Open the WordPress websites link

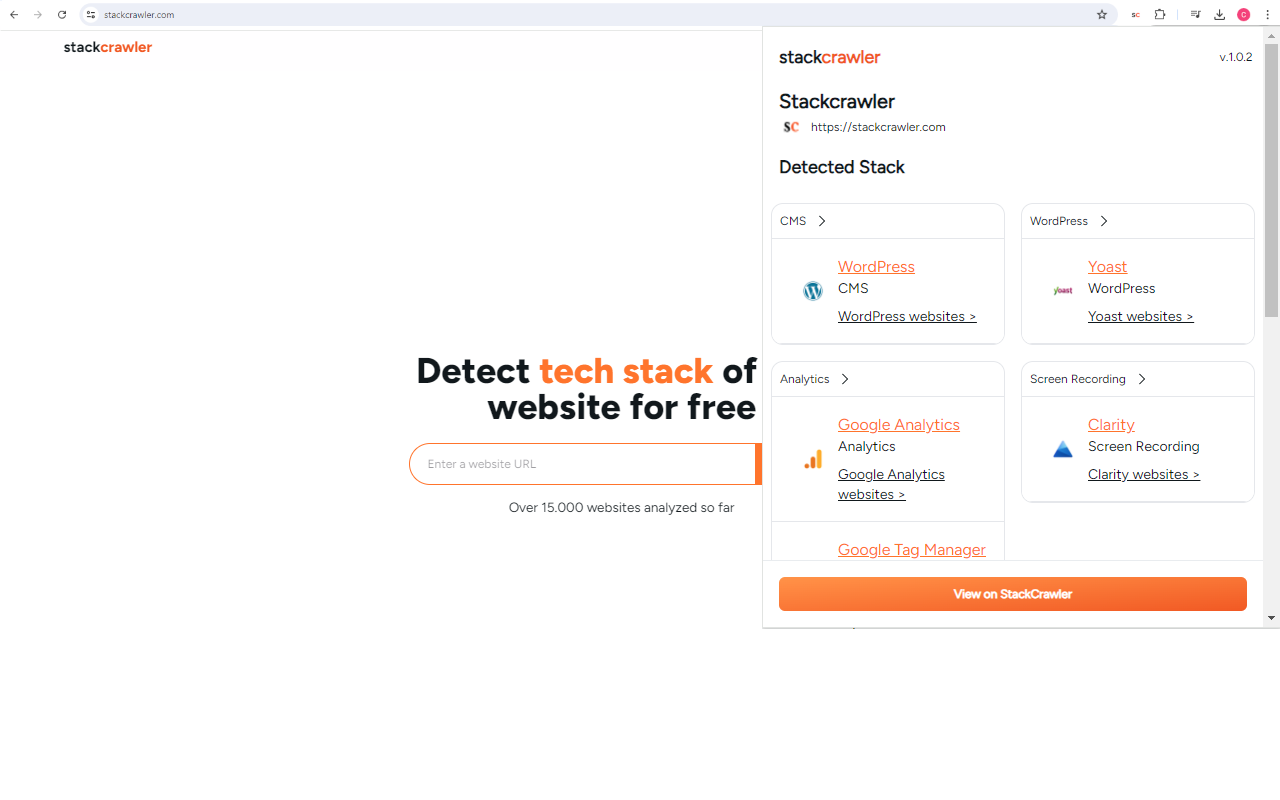[907, 316]
